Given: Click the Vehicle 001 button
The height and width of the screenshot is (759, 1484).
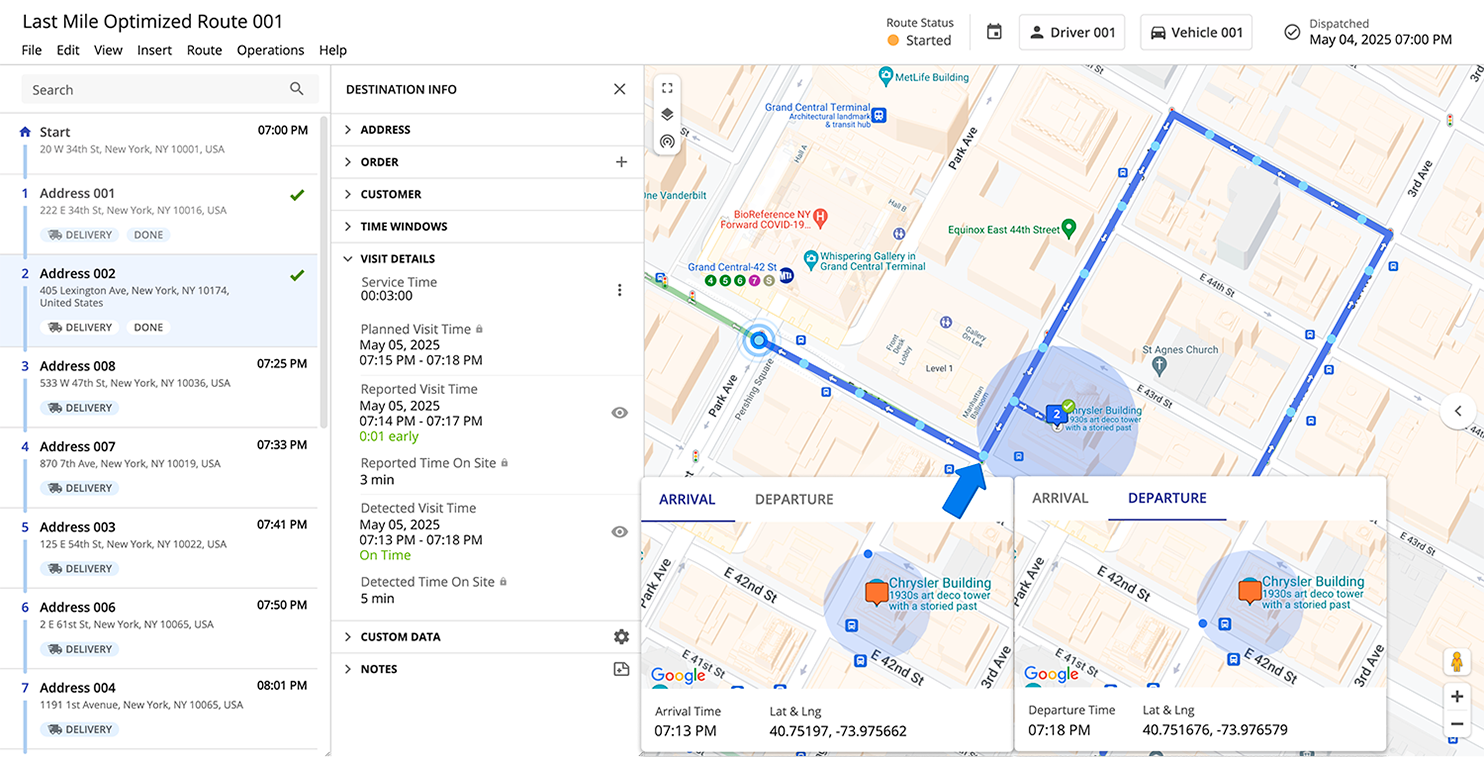Looking at the screenshot, I should tap(1195, 31).
